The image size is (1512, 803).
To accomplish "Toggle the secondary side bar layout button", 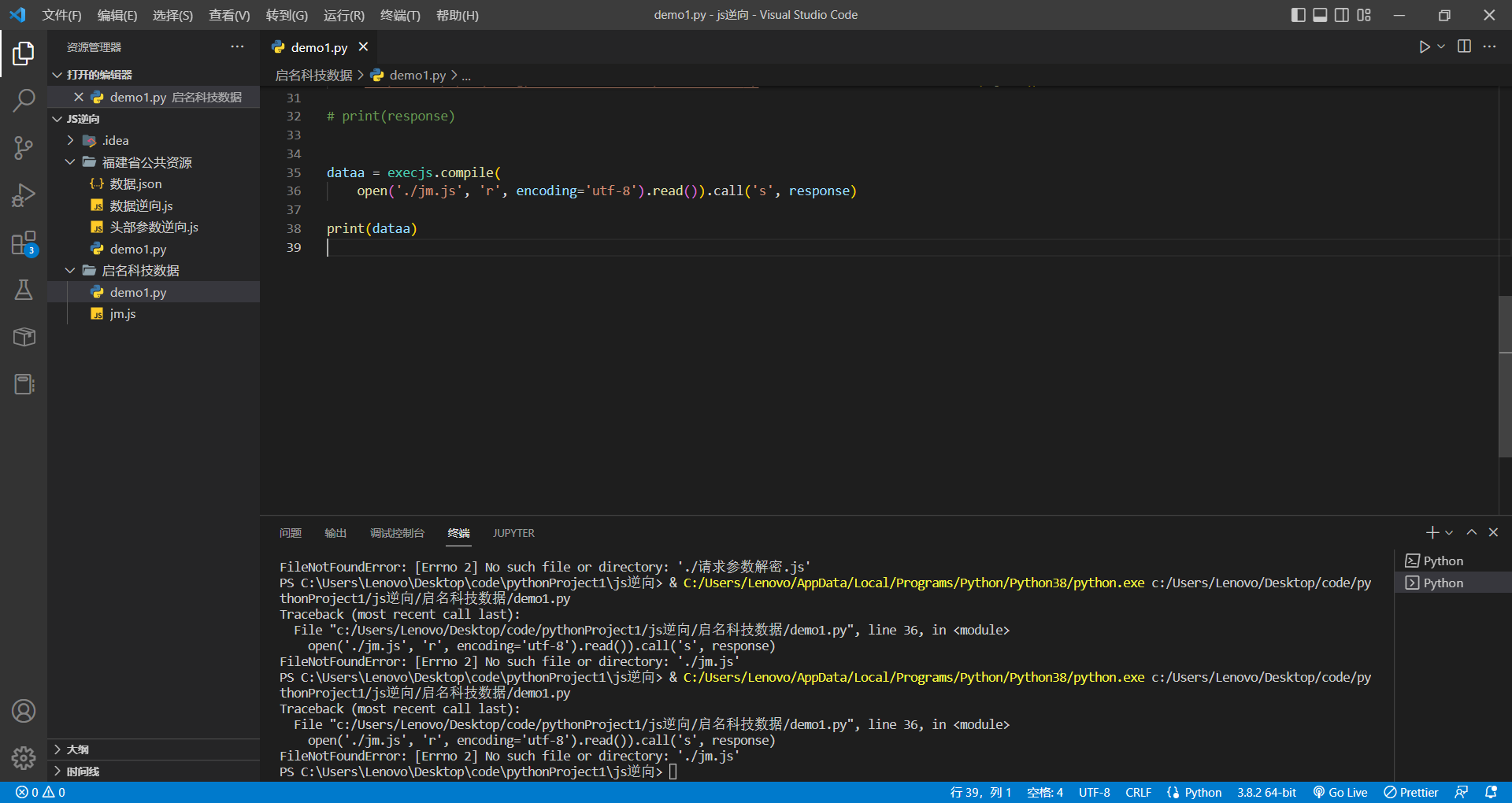I will click(x=1342, y=15).
